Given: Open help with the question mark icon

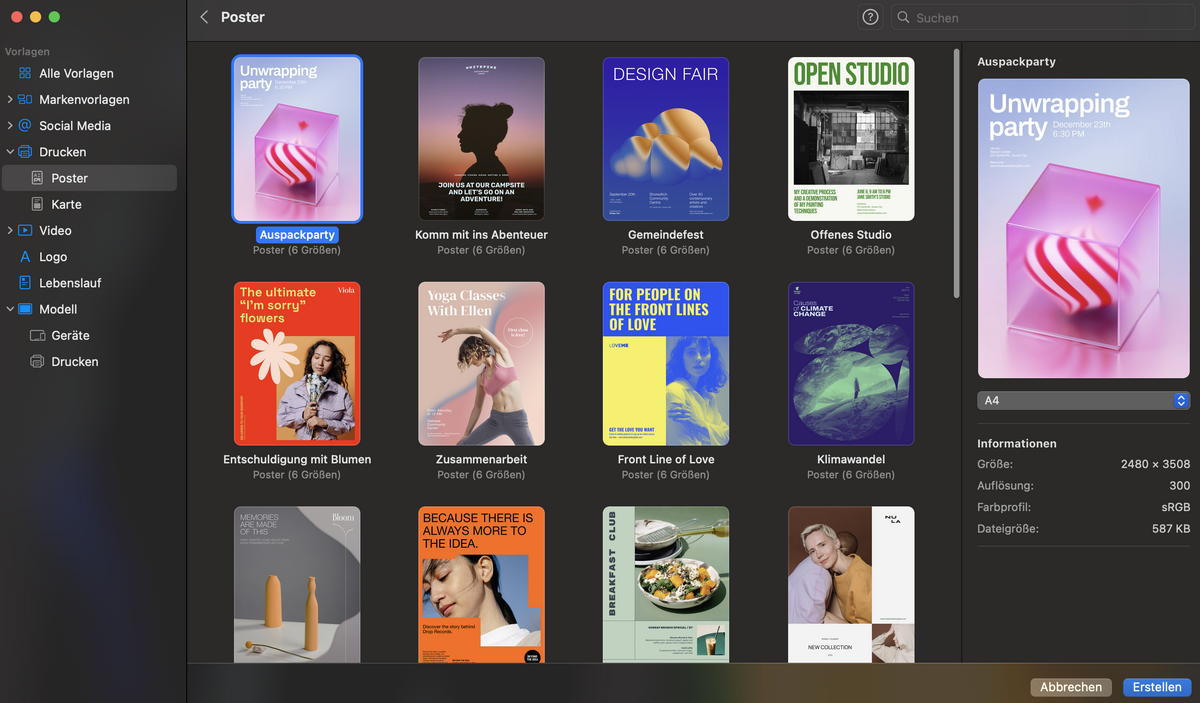Looking at the screenshot, I should pos(871,17).
